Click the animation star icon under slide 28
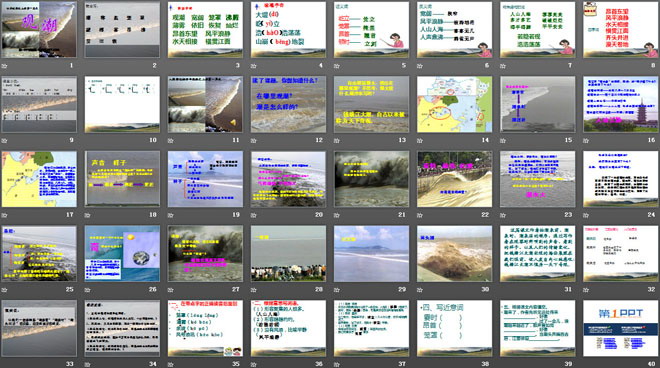Image resolution: width=660 pixels, height=368 pixels. [254, 290]
